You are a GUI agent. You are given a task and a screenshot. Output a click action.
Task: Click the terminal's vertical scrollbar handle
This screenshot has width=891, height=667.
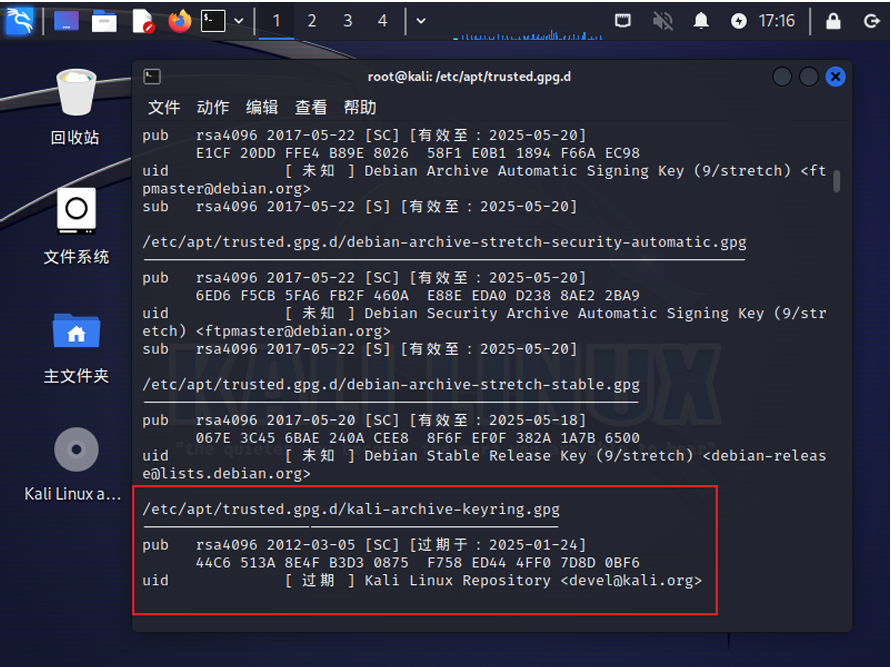(836, 180)
